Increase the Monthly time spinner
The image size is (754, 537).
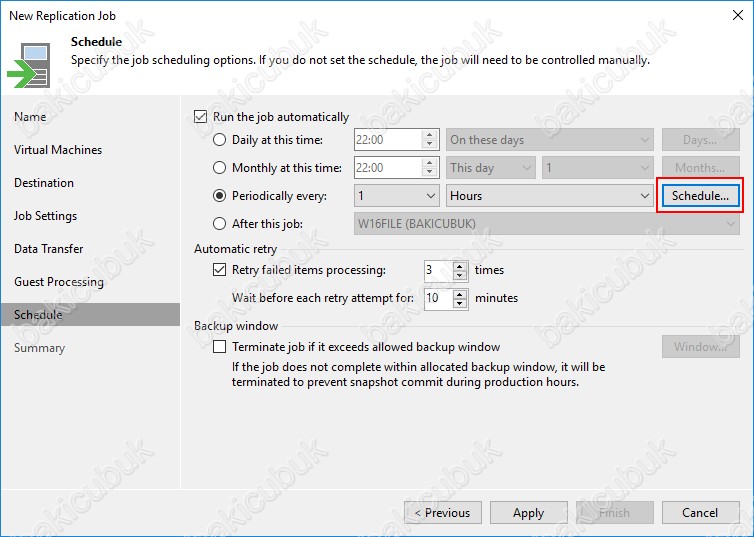429,162
